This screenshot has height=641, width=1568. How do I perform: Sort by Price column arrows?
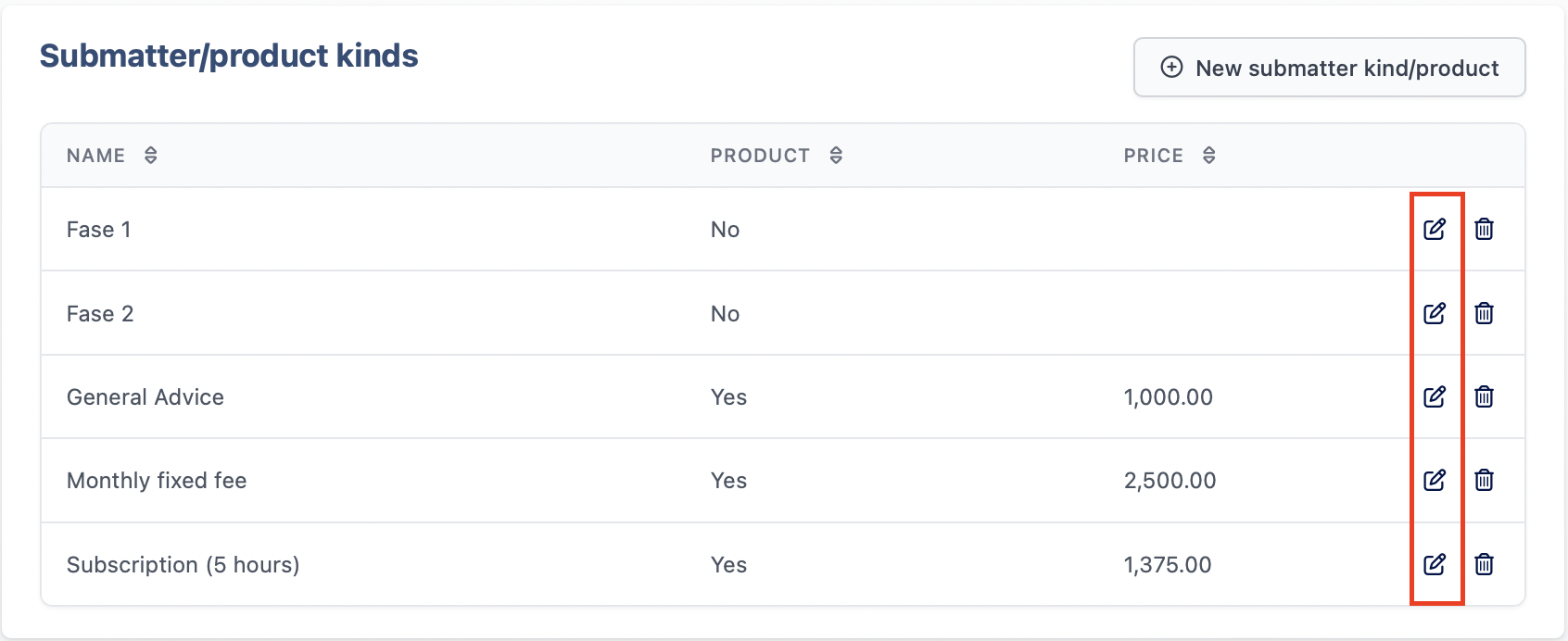point(1208,156)
